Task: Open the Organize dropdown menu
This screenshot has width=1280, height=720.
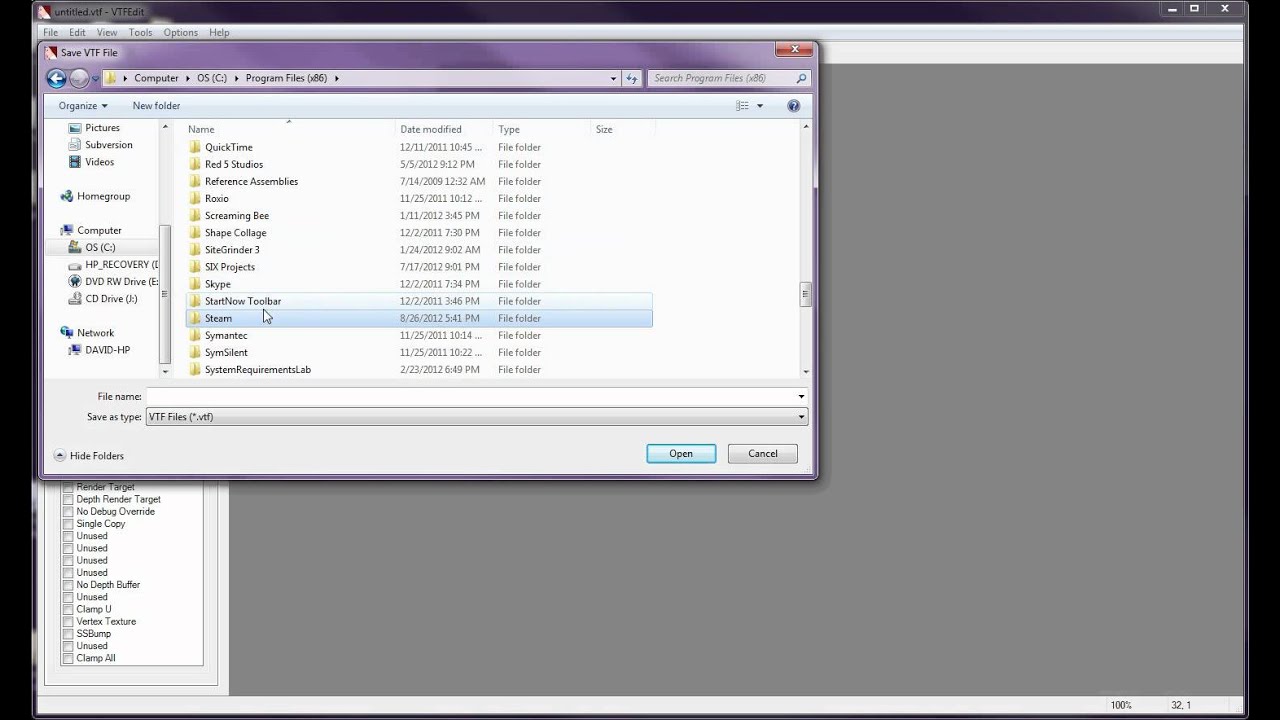Action: click(83, 106)
